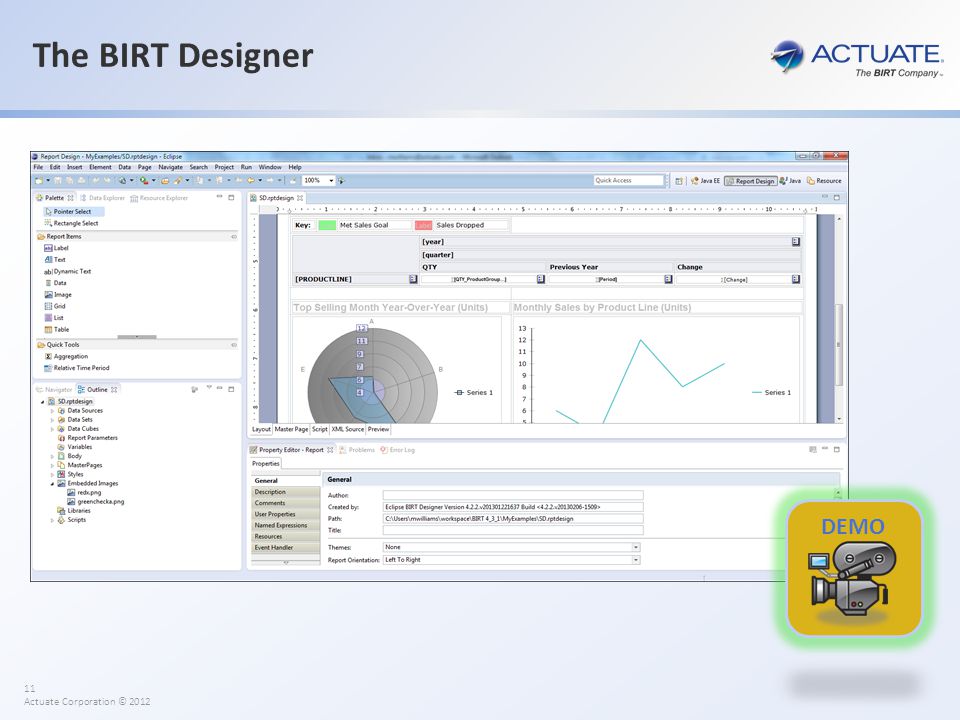960x720 pixels.
Task: Switch to the Resource perspective
Action: click(x=824, y=181)
